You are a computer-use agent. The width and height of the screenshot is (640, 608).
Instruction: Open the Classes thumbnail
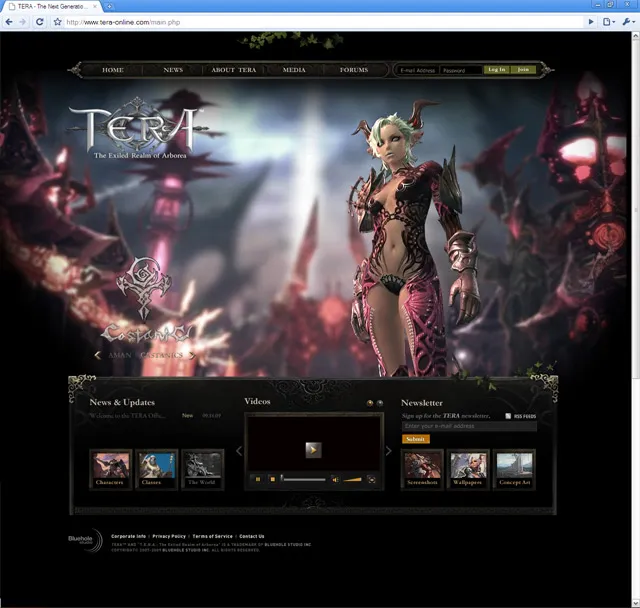pyautogui.click(x=156, y=469)
